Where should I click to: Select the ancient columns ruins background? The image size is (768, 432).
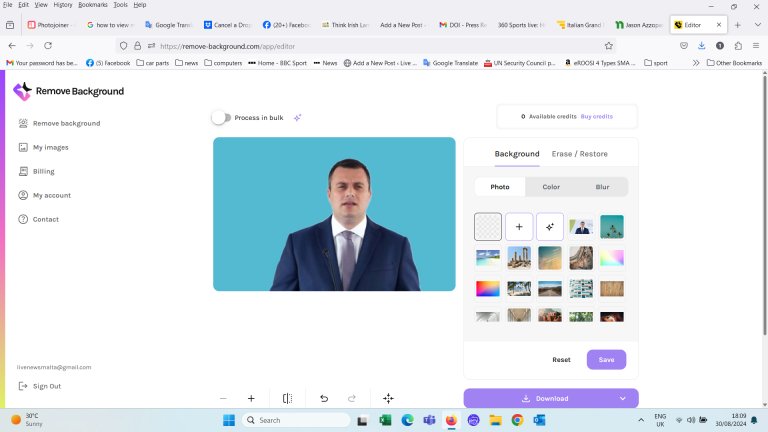pyautogui.click(x=519, y=258)
